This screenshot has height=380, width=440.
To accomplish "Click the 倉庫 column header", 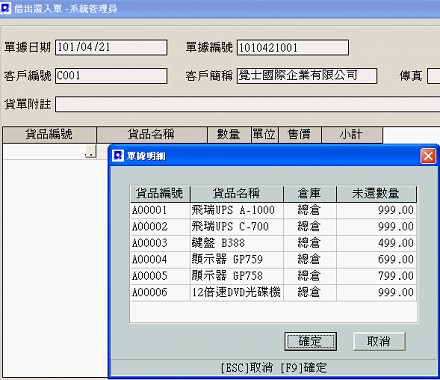I will [x=310, y=194].
